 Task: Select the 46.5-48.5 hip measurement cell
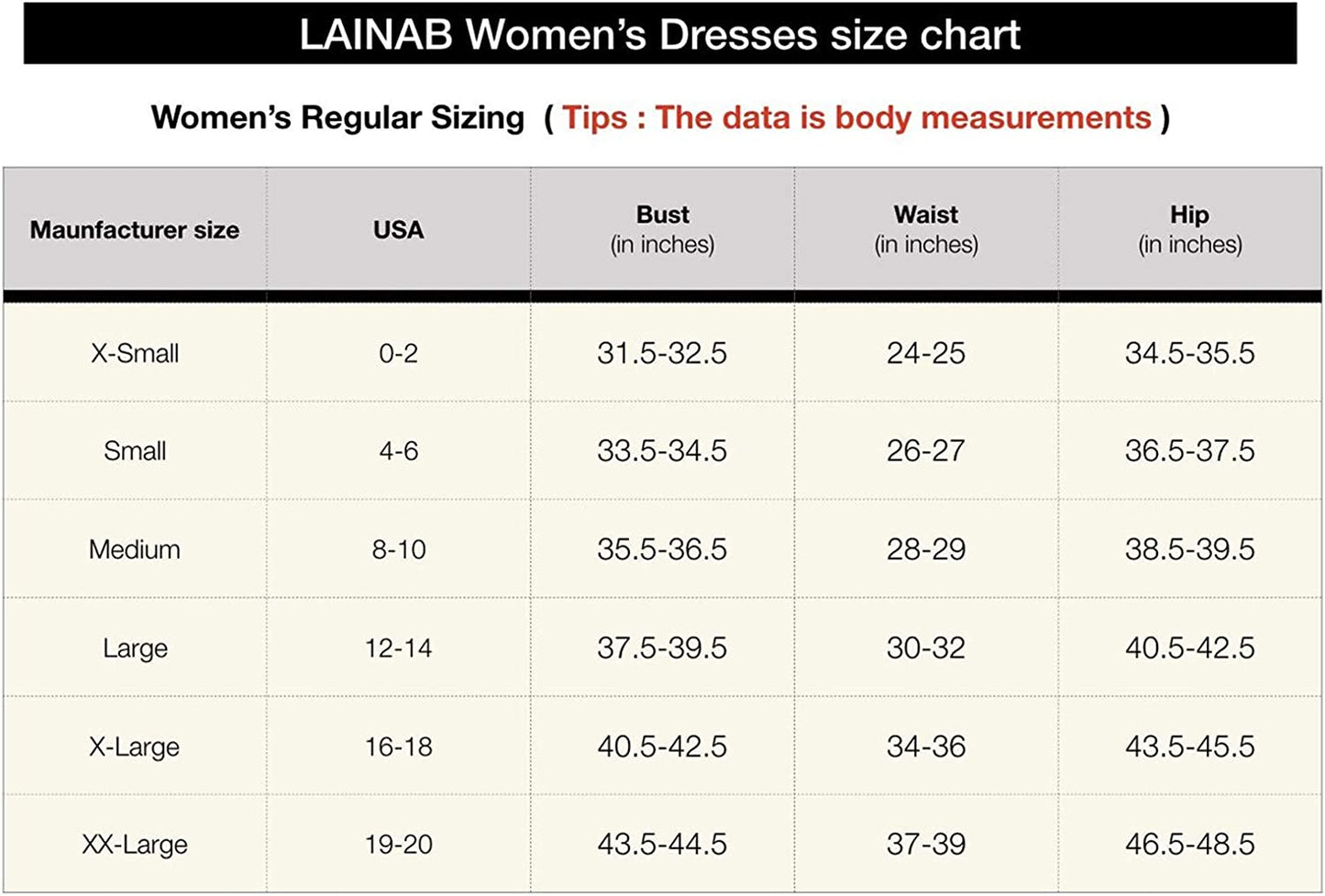(x=1189, y=845)
